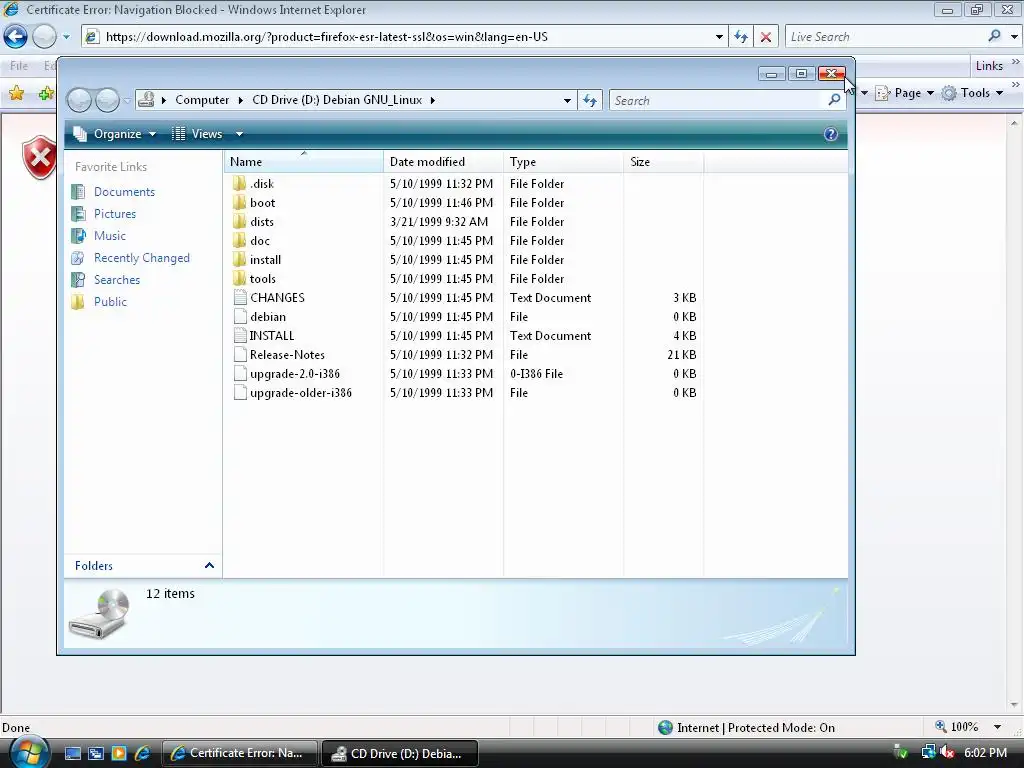Image resolution: width=1024 pixels, height=768 pixels.
Task: Open the File menu in Internet Explorer
Action: 18,65
